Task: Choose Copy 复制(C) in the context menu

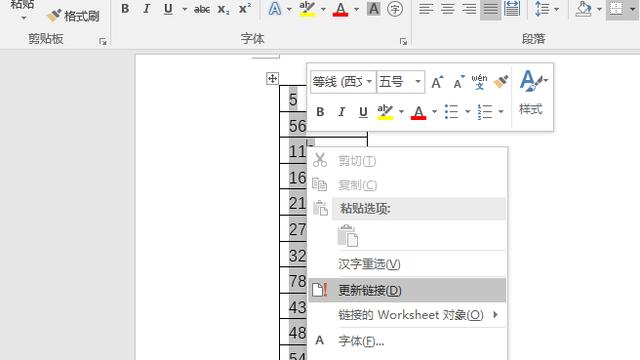Action: pos(407,185)
